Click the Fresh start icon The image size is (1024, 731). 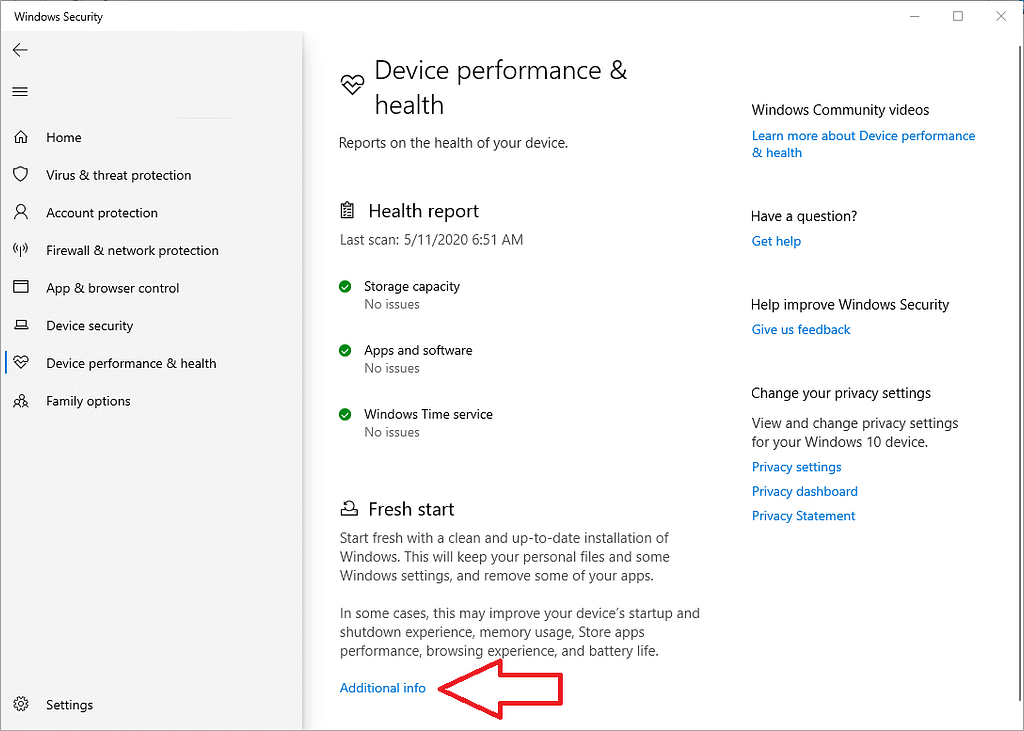point(349,508)
